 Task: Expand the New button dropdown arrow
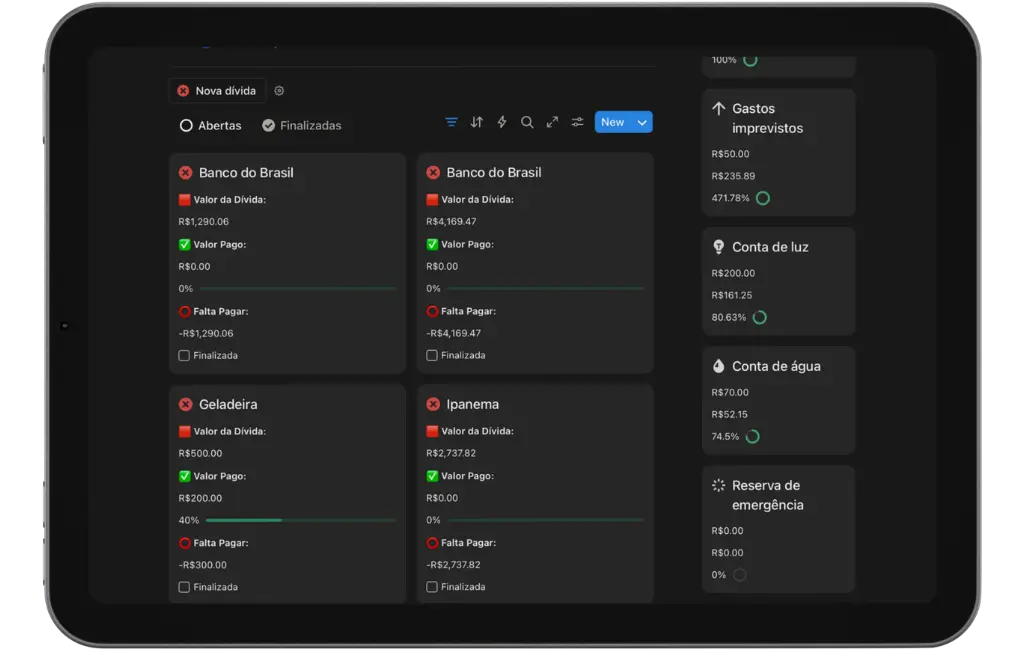click(643, 122)
